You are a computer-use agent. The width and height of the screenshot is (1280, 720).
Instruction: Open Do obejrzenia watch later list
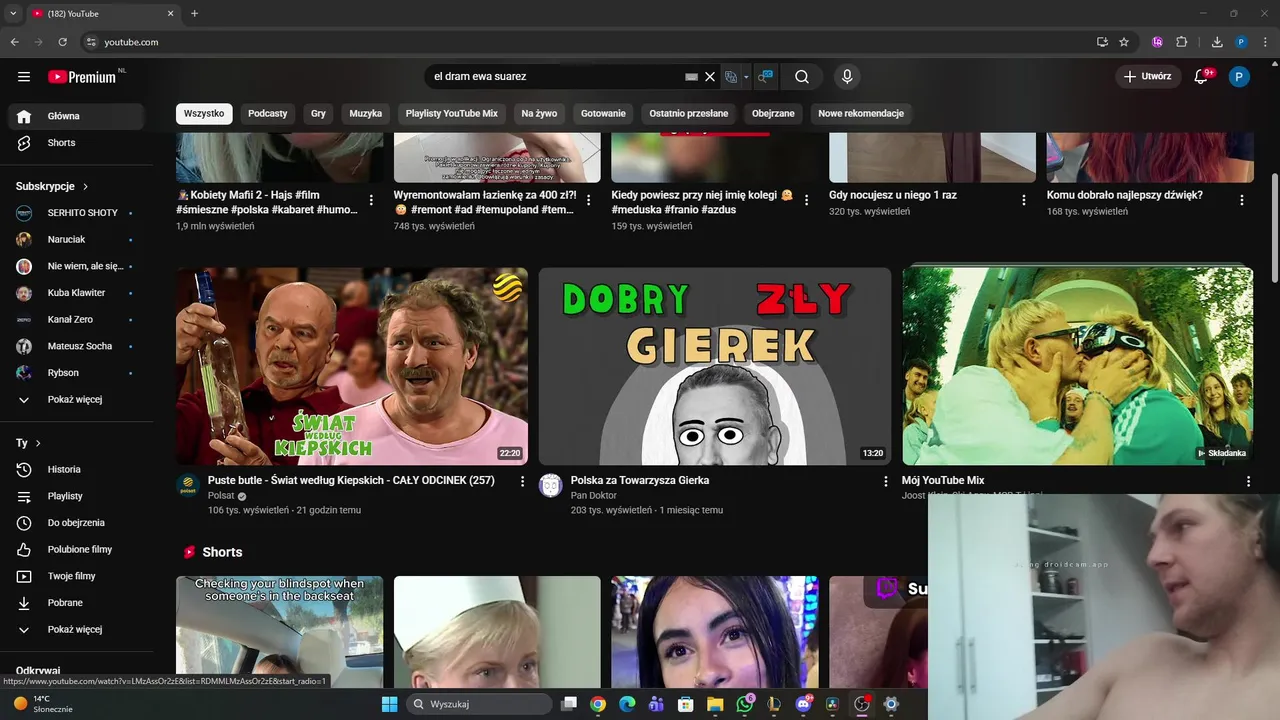(76, 522)
